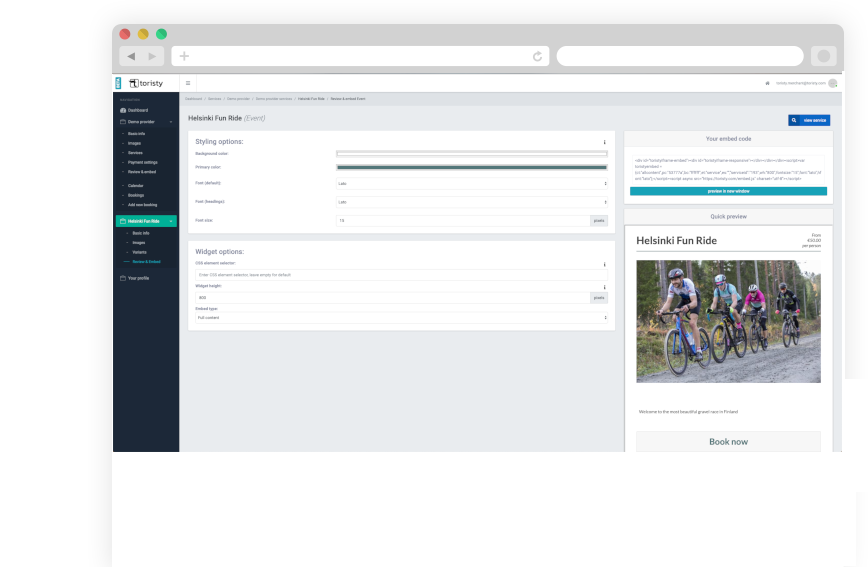This screenshot has width=868, height=567.
Task: Go to Demo provider services in the breadcrumb
Action: [273, 99]
